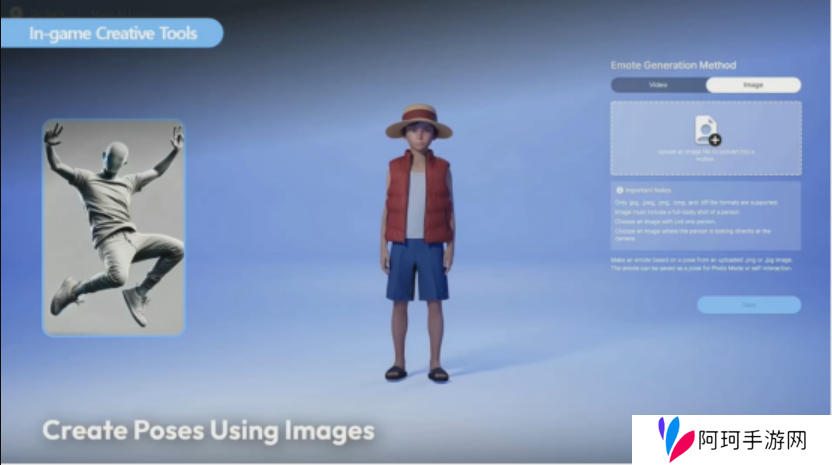Click the Important Notes info icon

pos(619,190)
